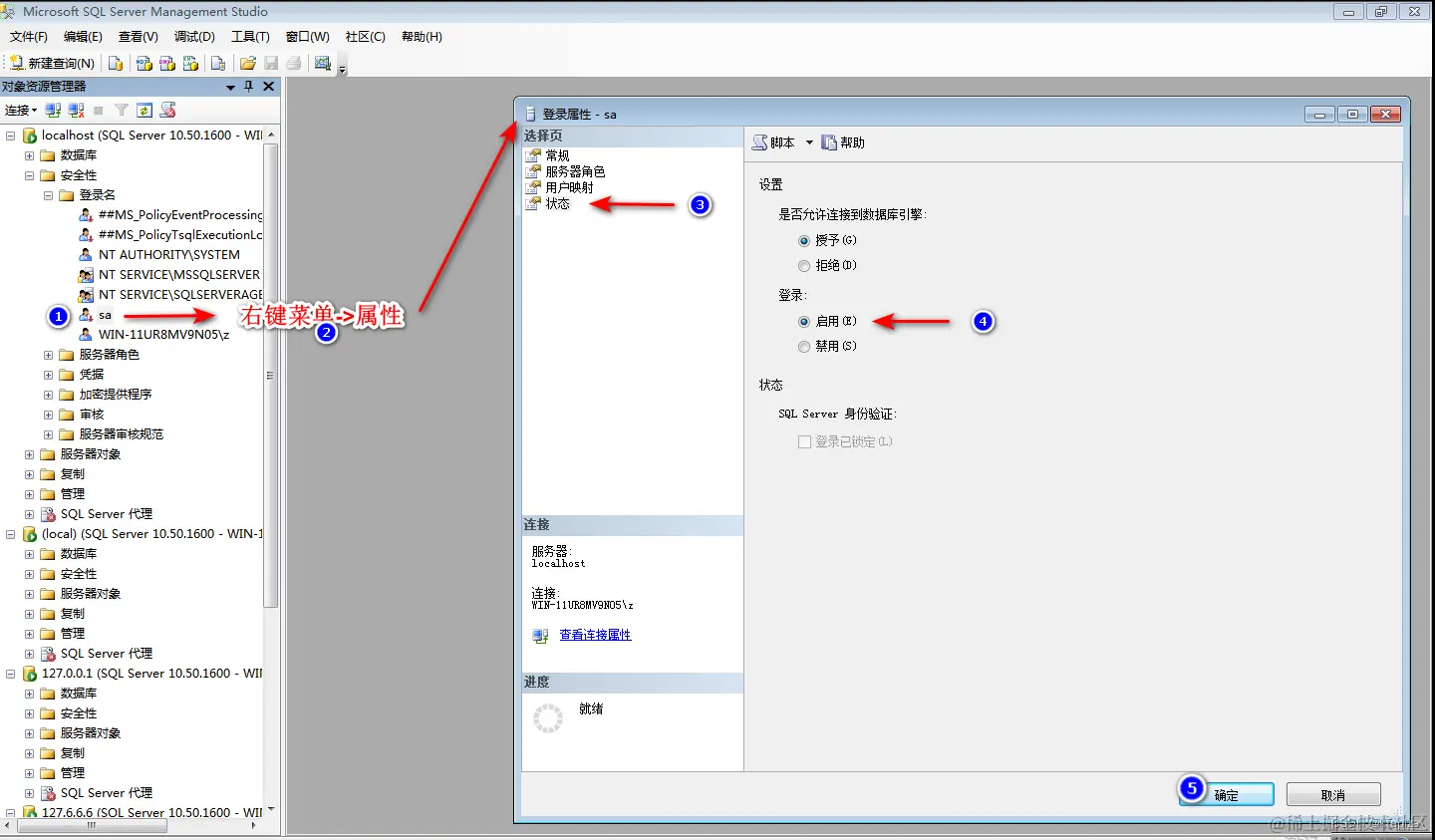Expand the 凭据 folder

click(x=48, y=375)
